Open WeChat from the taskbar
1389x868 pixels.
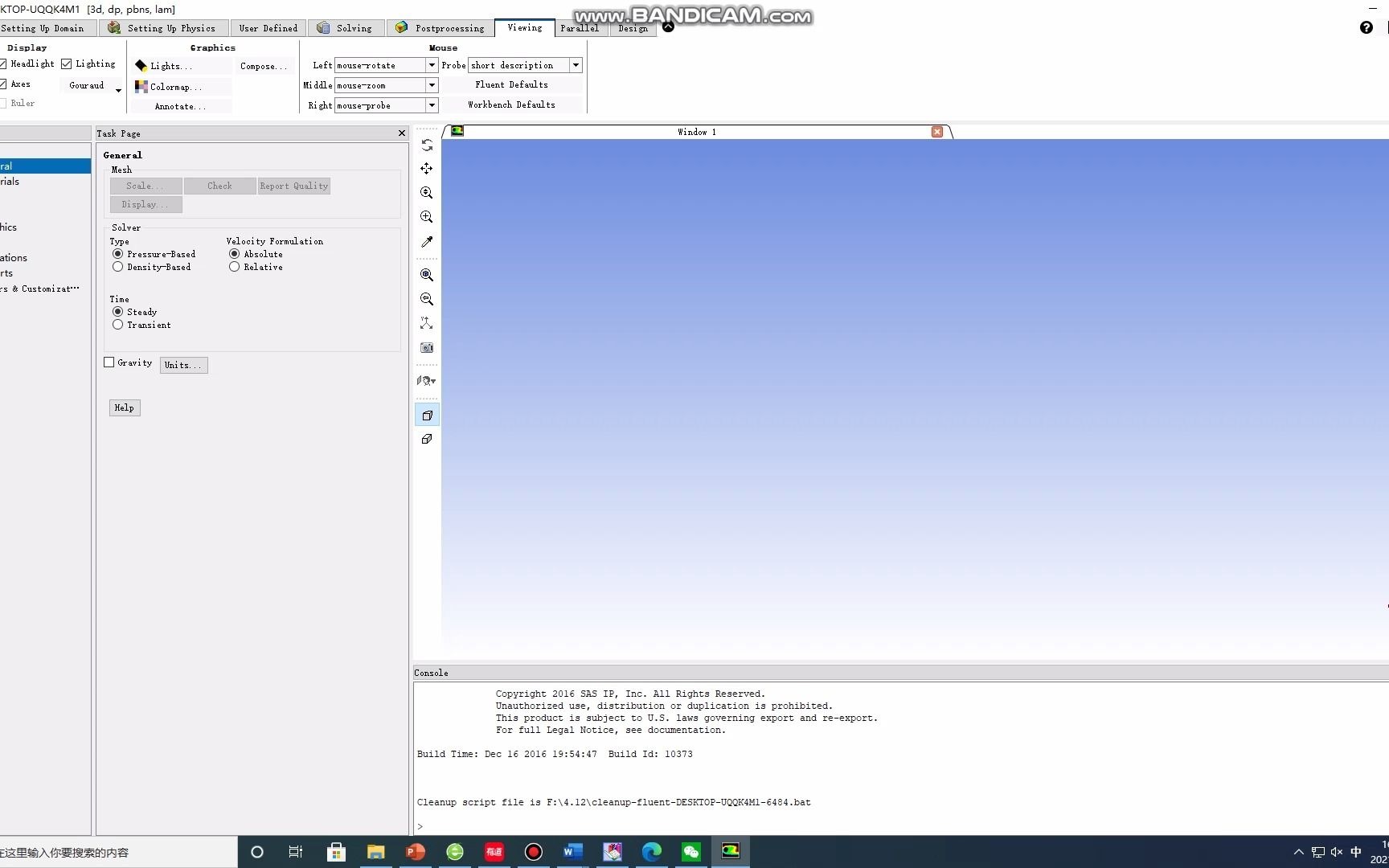[691, 852]
